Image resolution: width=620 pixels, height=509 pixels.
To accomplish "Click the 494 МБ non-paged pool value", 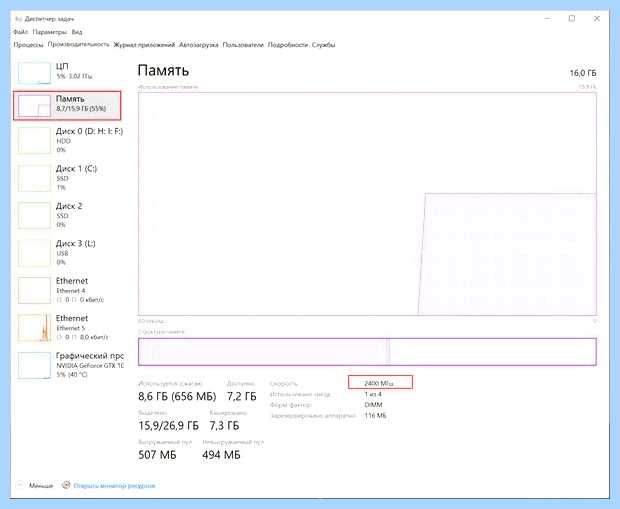I will click(x=221, y=455).
